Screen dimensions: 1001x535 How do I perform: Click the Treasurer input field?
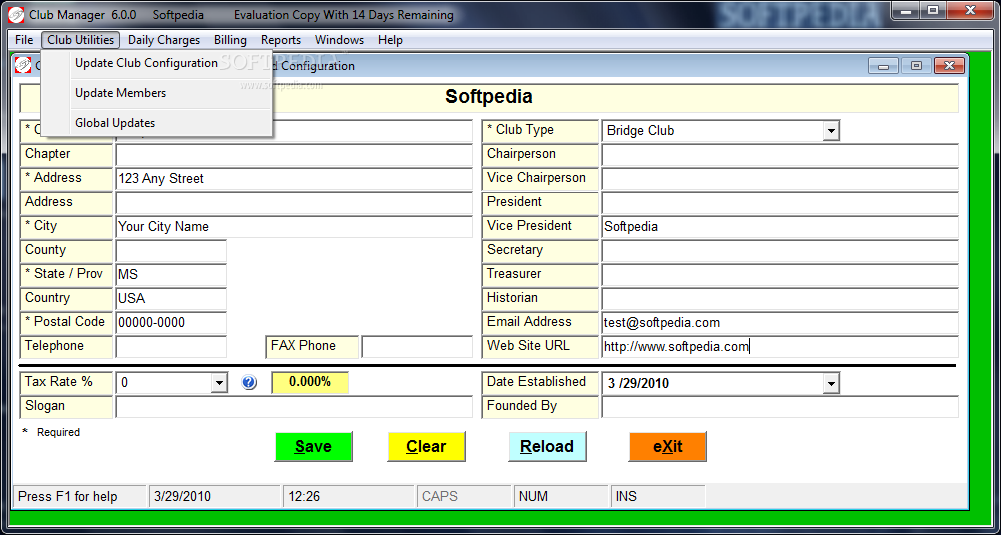780,275
